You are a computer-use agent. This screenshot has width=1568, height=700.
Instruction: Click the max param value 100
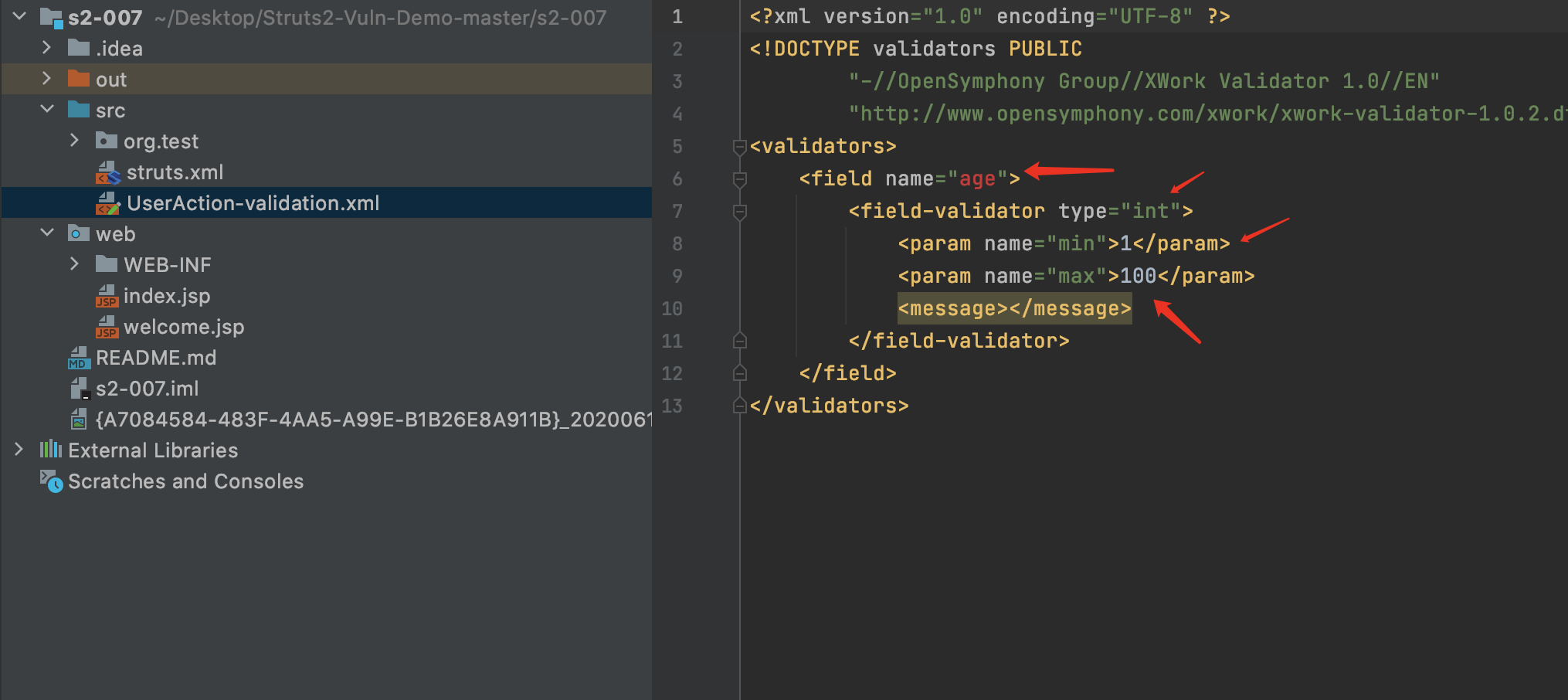click(1138, 276)
